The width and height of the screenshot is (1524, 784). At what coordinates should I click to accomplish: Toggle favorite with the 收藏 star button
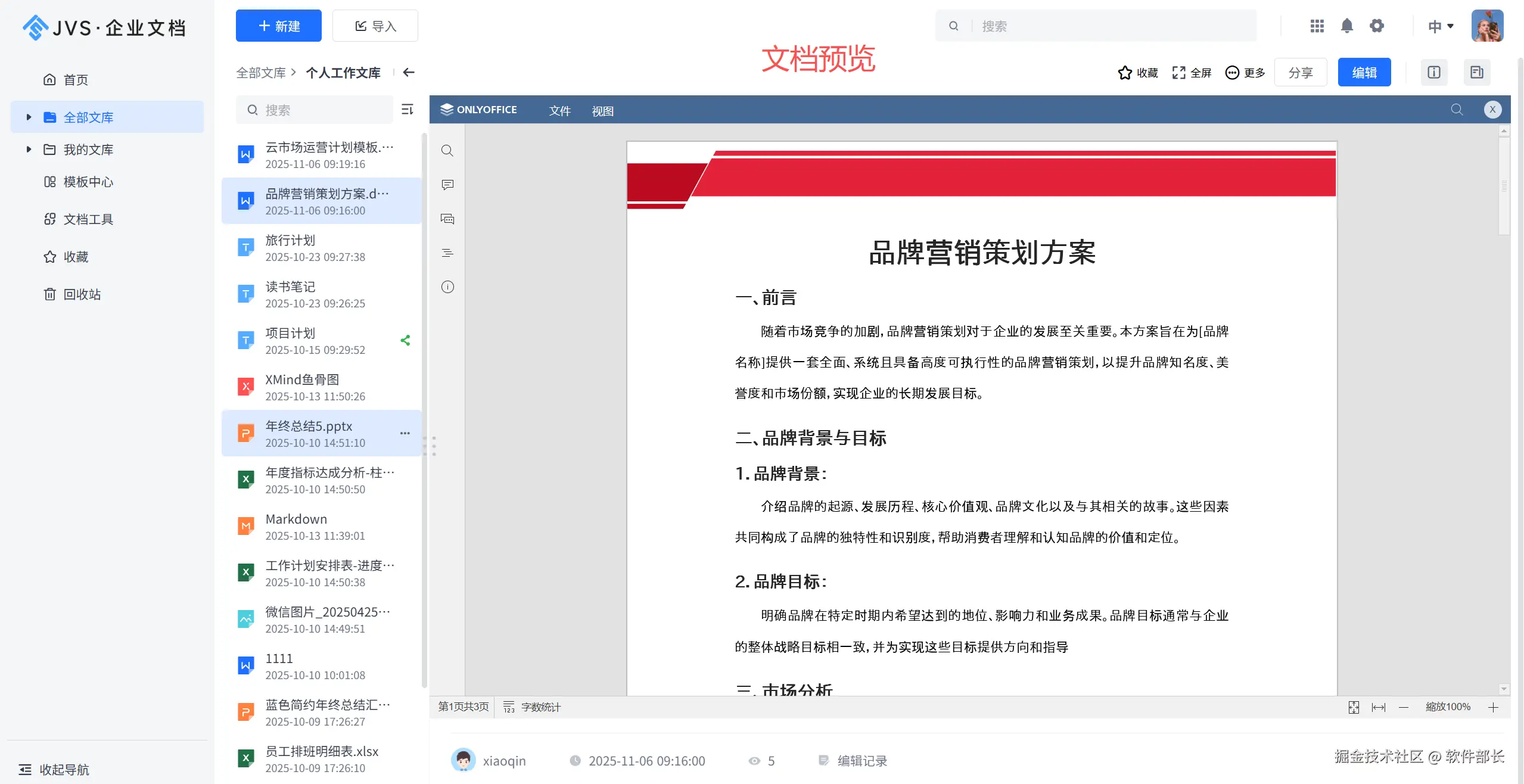pyautogui.click(x=1137, y=73)
